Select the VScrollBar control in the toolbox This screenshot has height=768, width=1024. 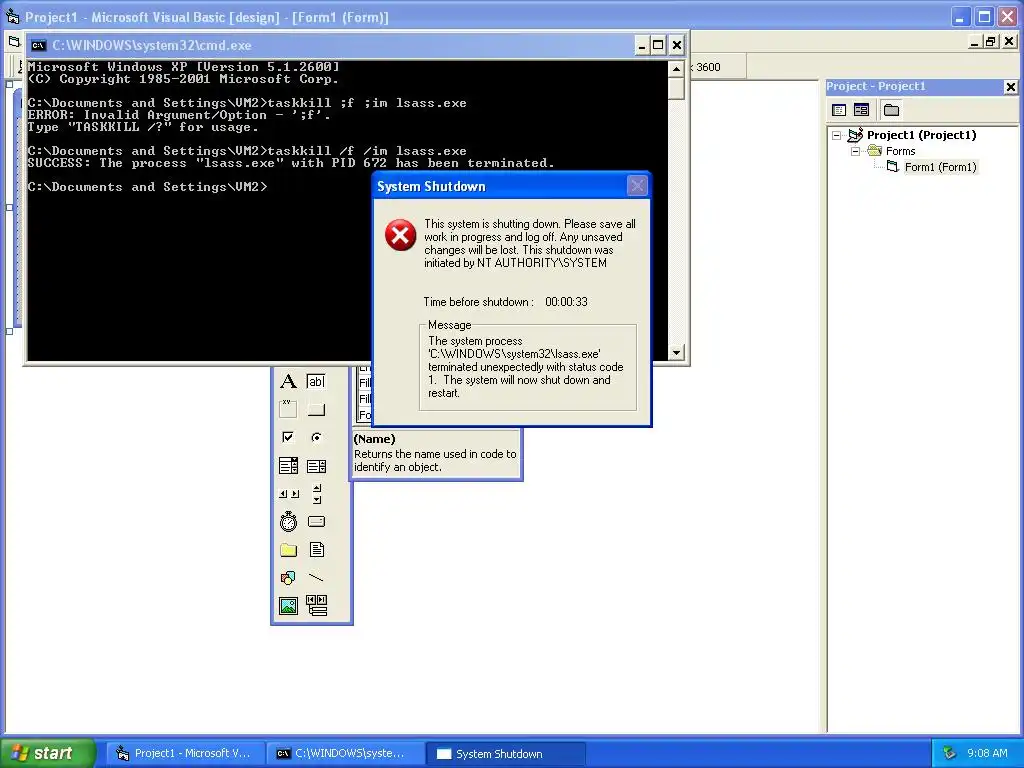pos(316,494)
